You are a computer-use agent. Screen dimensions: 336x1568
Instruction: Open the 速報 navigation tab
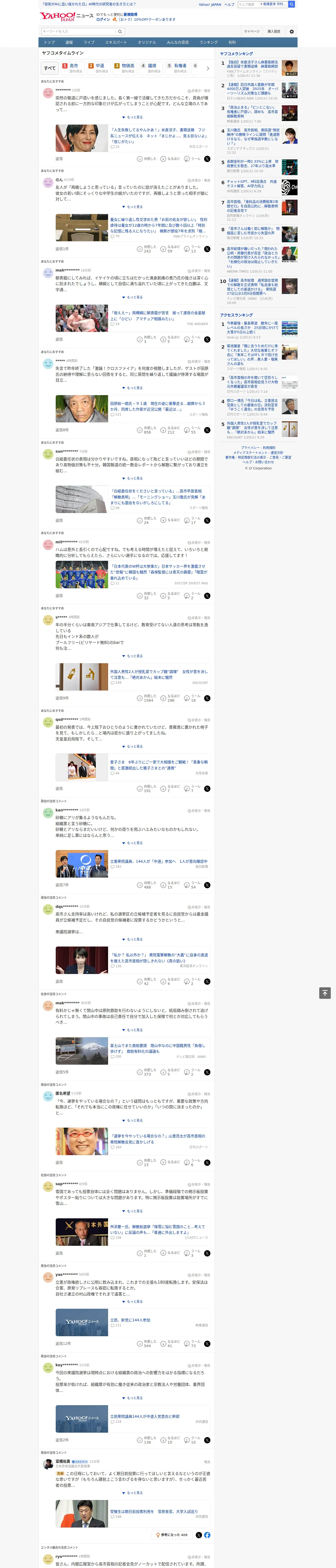pos(69,43)
